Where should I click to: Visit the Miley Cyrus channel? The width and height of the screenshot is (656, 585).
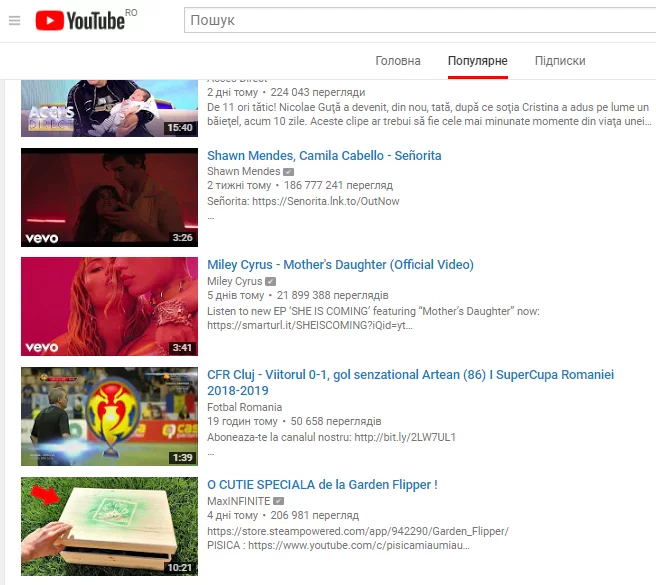pyautogui.click(x=235, y=281)
